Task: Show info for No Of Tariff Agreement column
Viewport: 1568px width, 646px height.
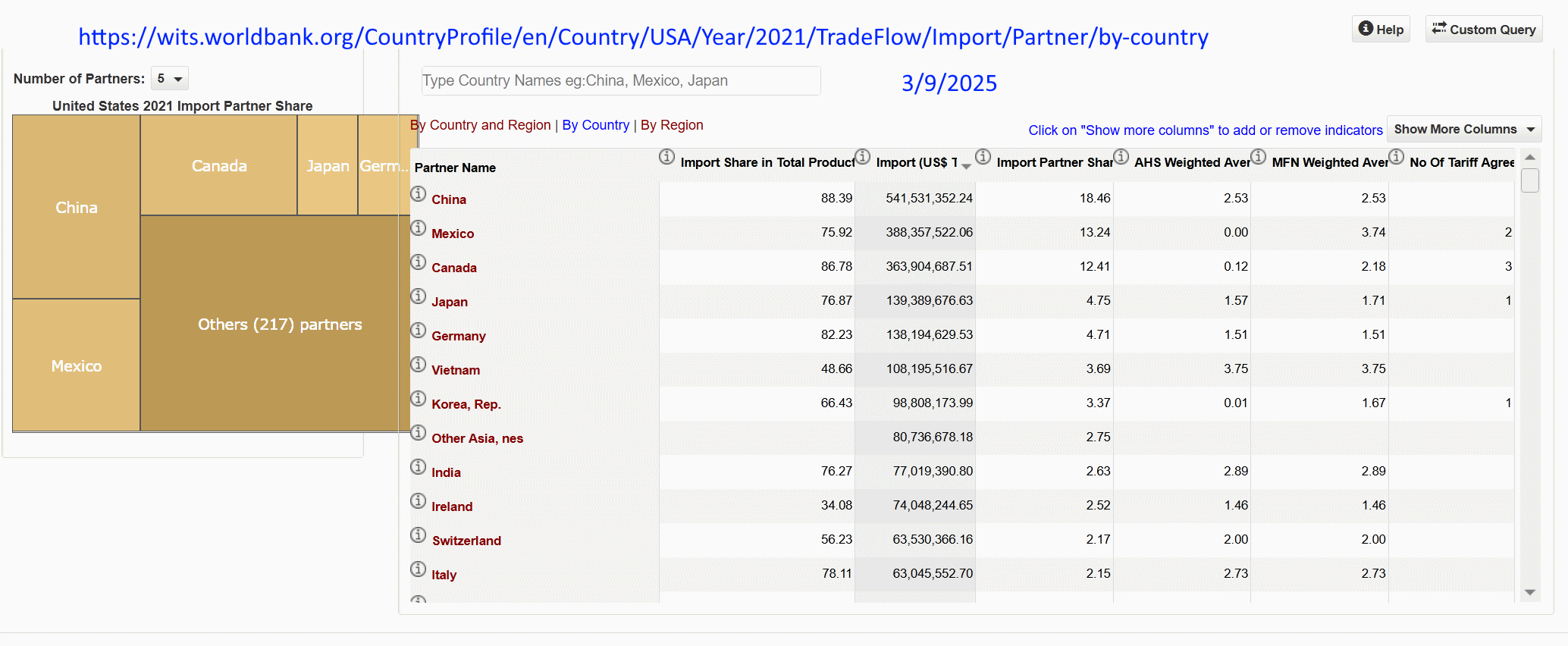Action: pyautogui.click(x=1396, y=157)
